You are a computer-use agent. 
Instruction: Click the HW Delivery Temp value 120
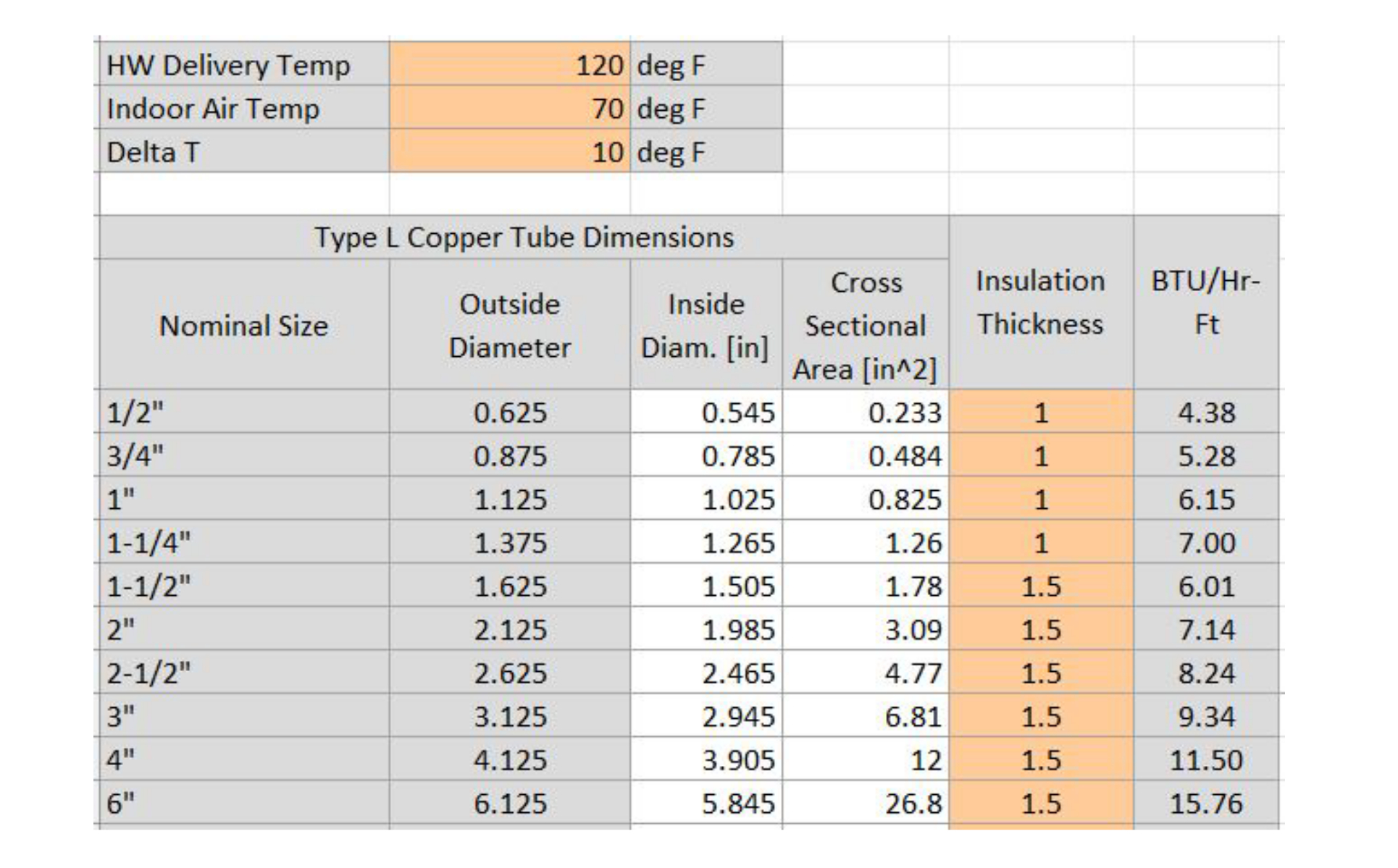509,65
